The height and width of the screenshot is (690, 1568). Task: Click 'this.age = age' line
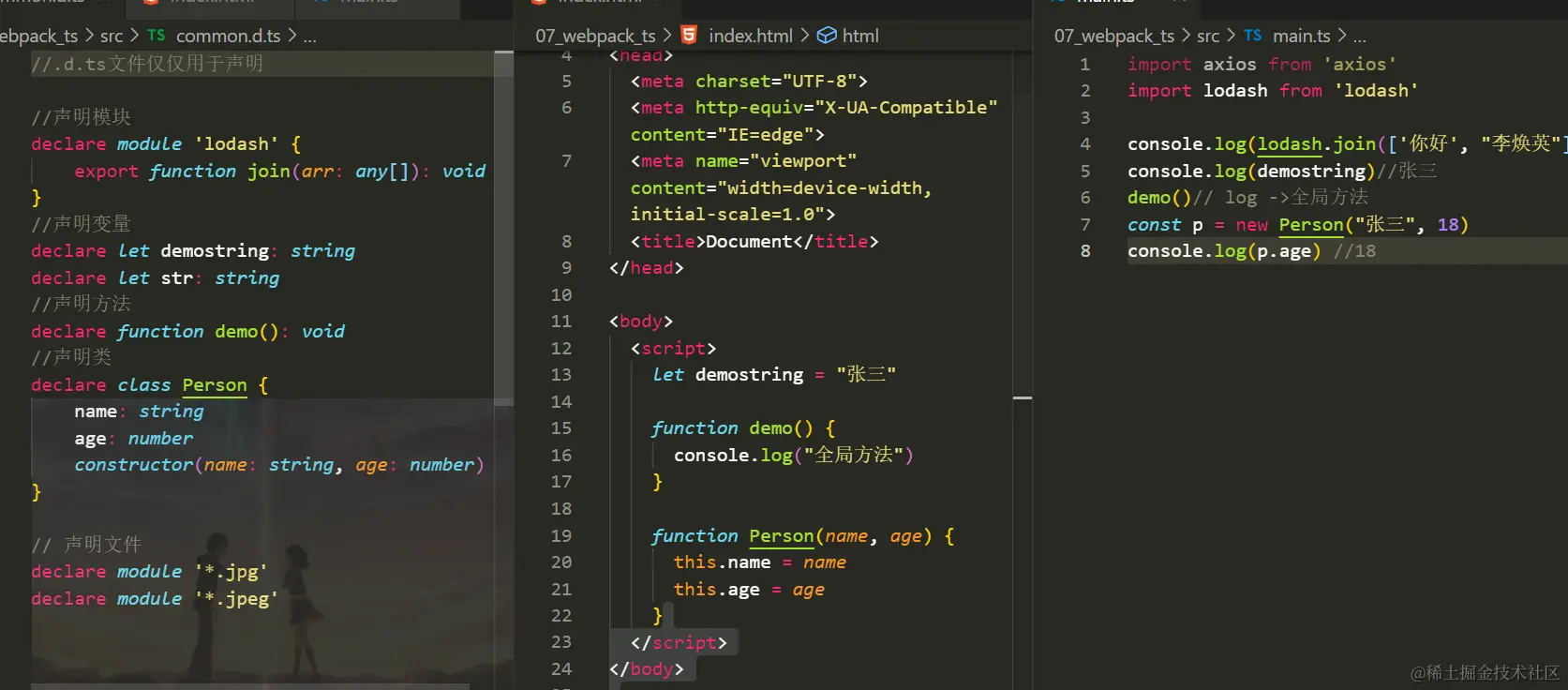click(749, 589)
